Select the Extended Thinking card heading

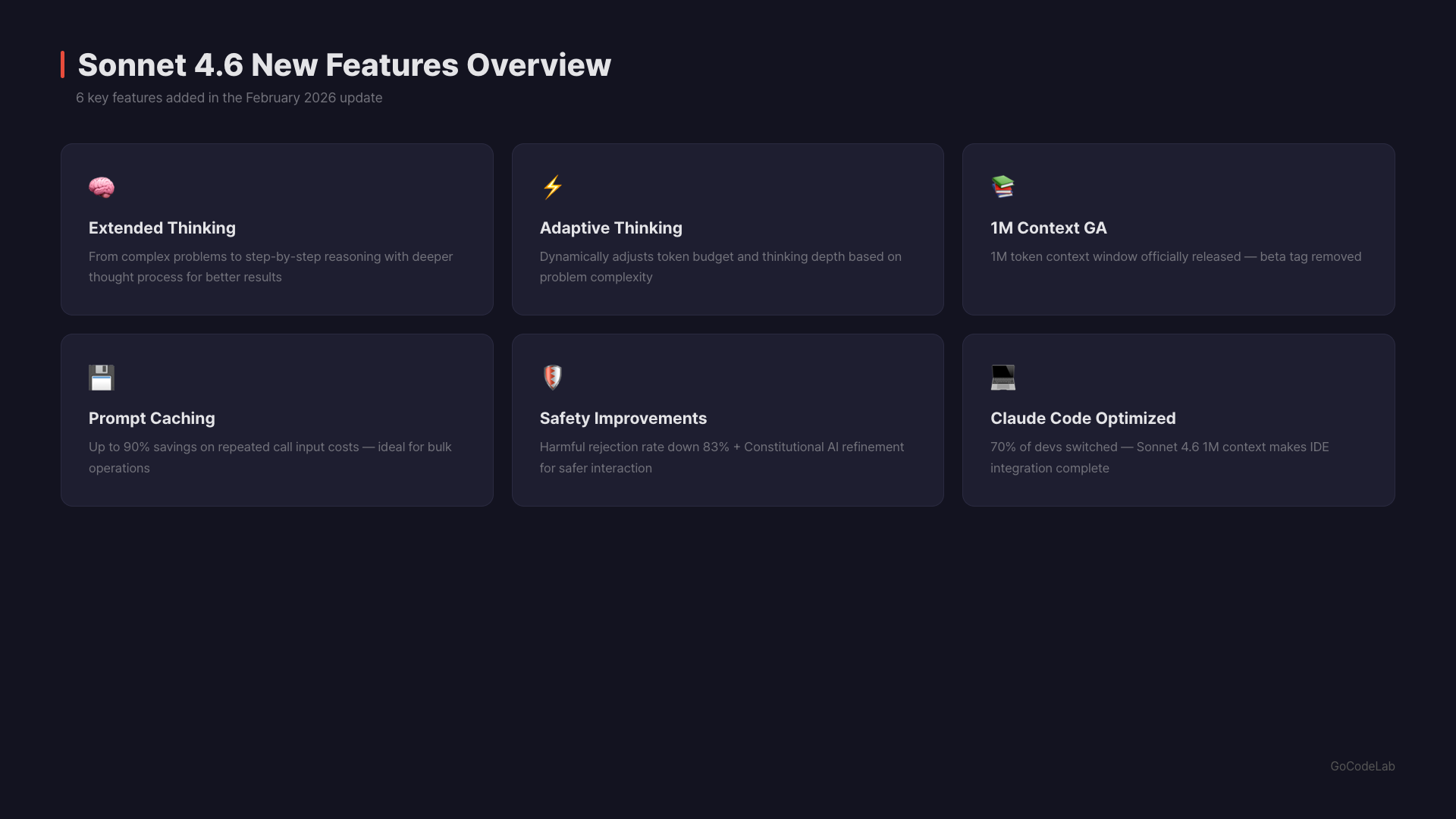coord(162,228)
